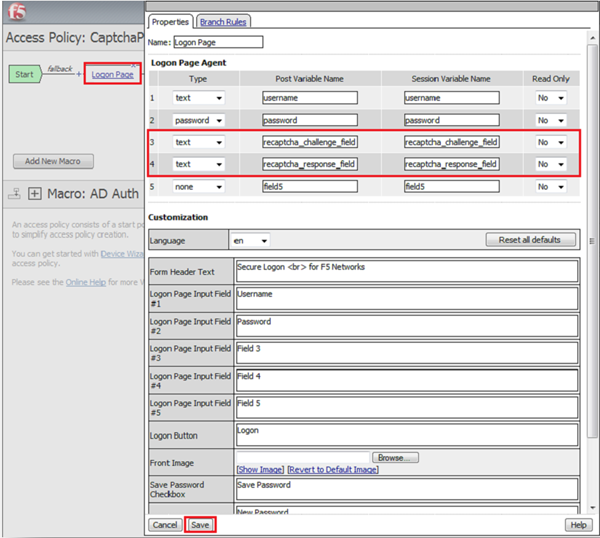
Task: Select the Properties tab
Action: (x=169, y=21)
